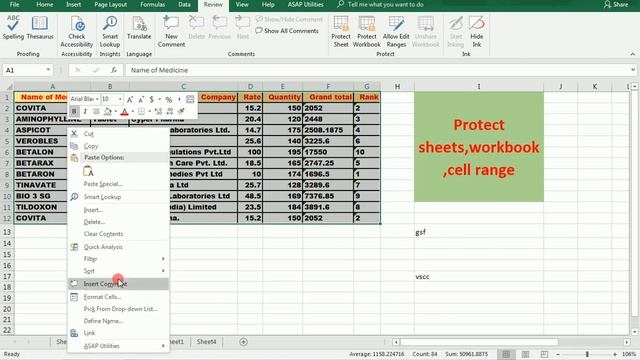This screenshot has width=640, height=360.
Task: Open the borders dropdown arrow in mini toolbar
Action: [x=149, y=111]
